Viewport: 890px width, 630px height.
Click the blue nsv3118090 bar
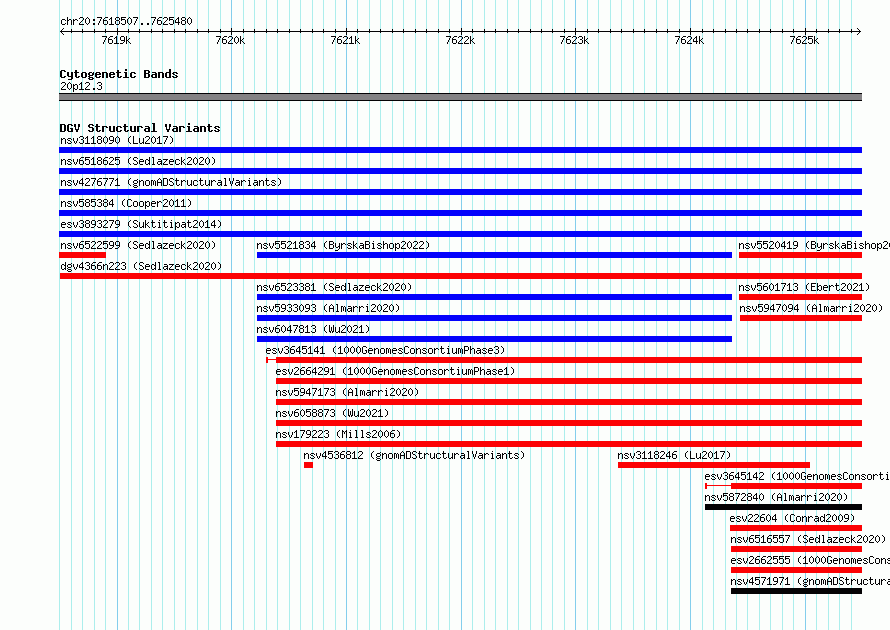[x=460, y=150]
